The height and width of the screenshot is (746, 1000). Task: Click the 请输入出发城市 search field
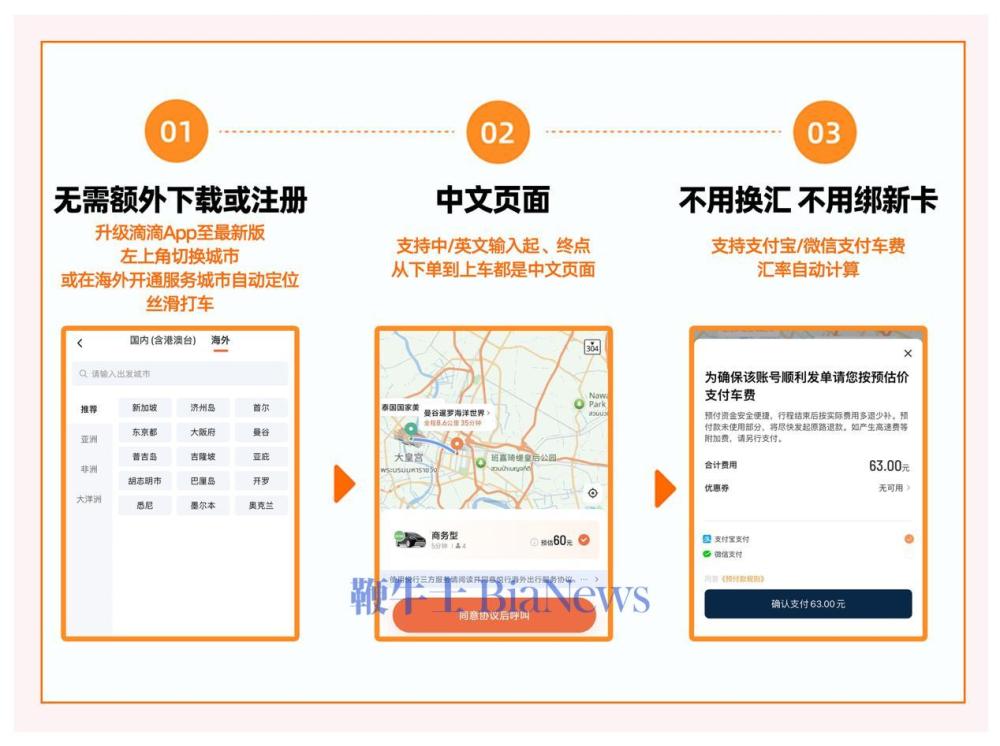180,374
